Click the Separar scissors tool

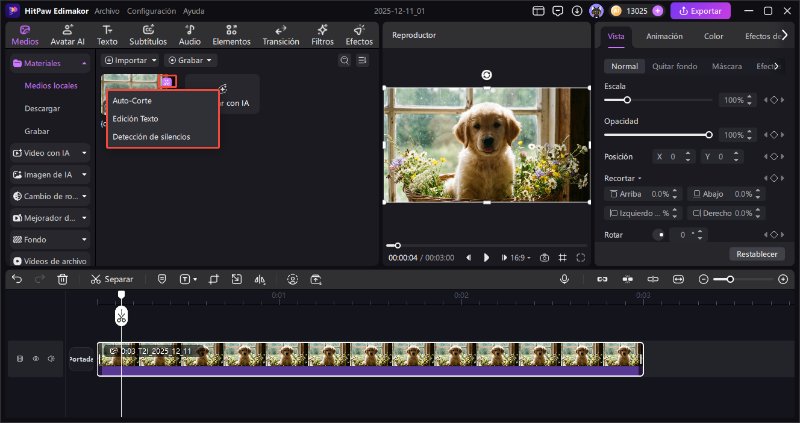tap(111, 279)
